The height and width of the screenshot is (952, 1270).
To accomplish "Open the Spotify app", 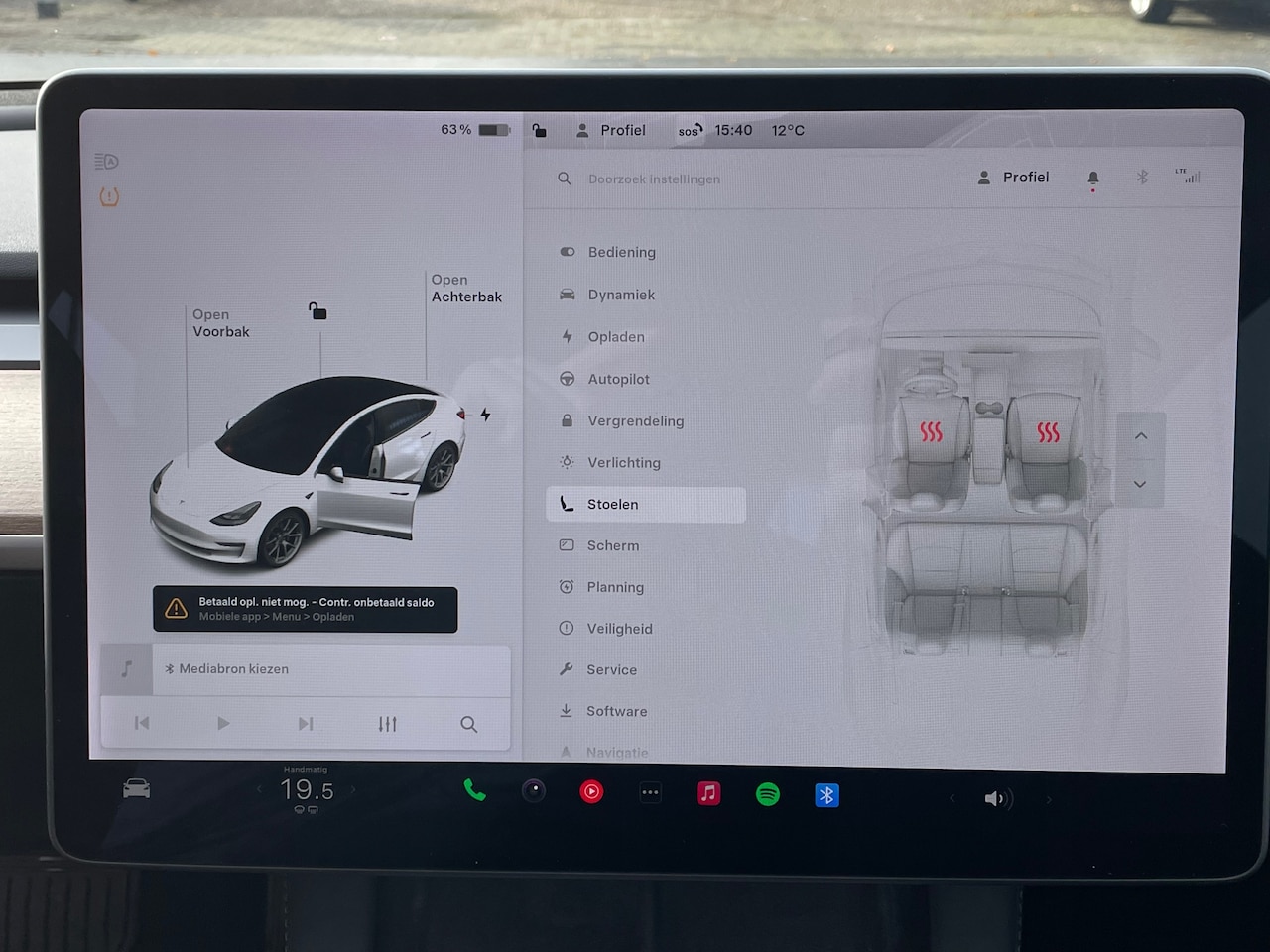I will pos(767,794).
